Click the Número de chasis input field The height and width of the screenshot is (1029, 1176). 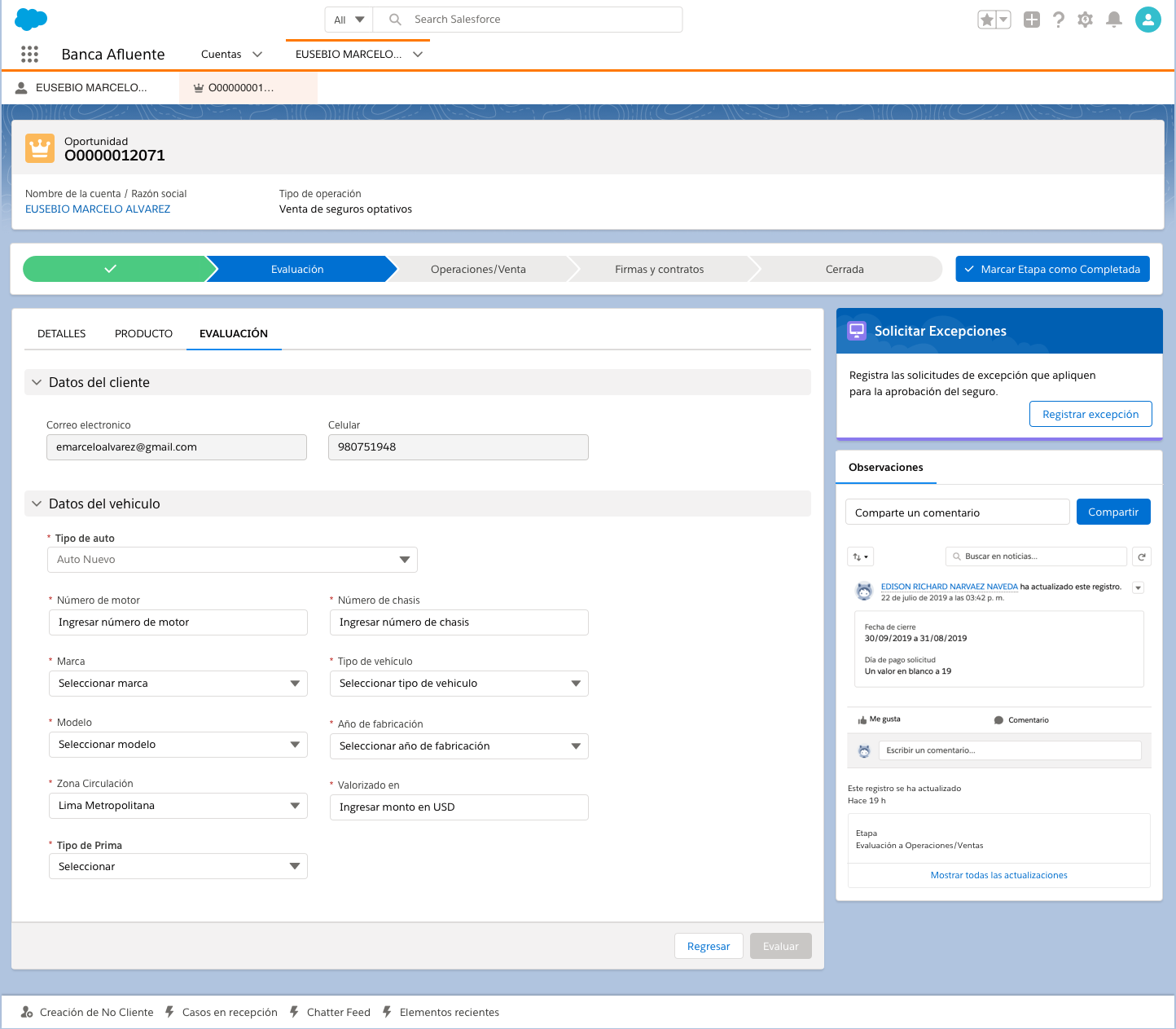[459, 622]
